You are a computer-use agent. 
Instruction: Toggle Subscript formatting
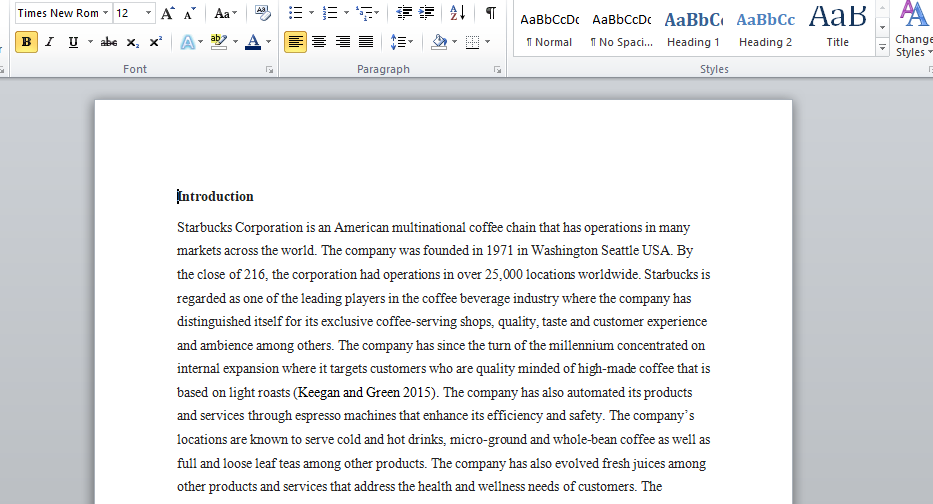point(133,42)
